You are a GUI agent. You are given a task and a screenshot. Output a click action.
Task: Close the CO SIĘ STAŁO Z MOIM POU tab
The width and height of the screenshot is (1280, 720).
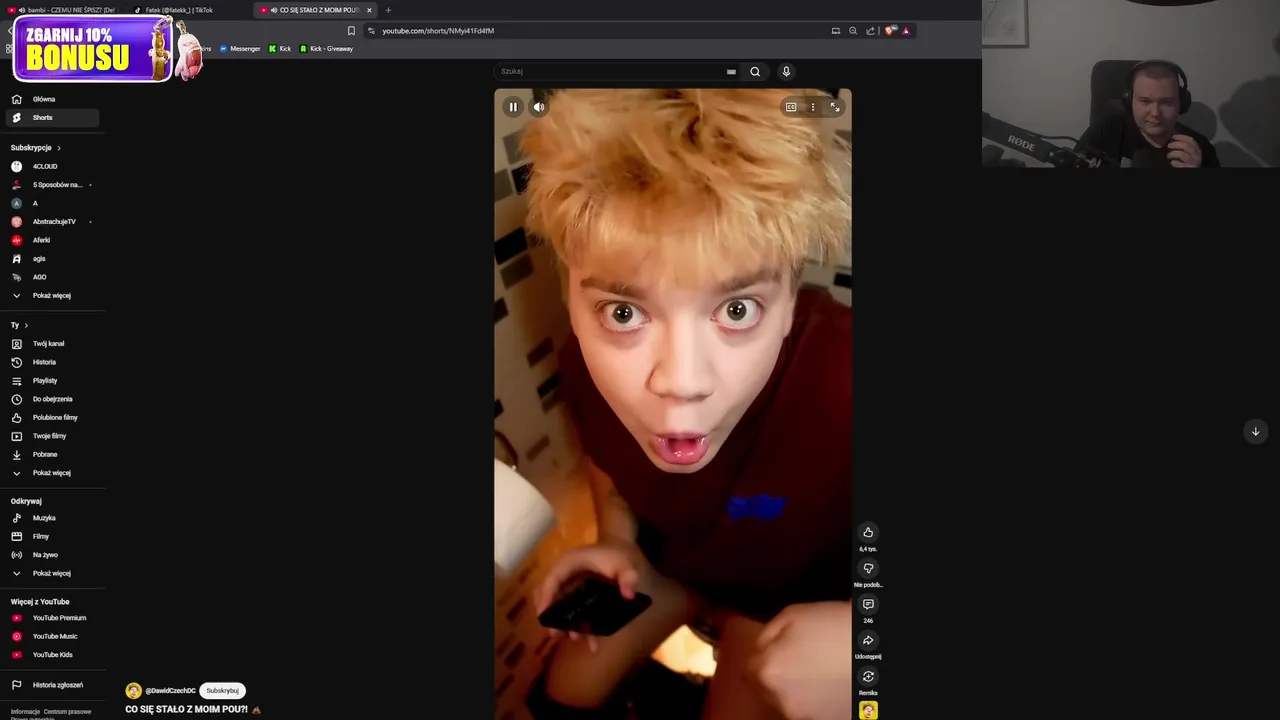369,10
